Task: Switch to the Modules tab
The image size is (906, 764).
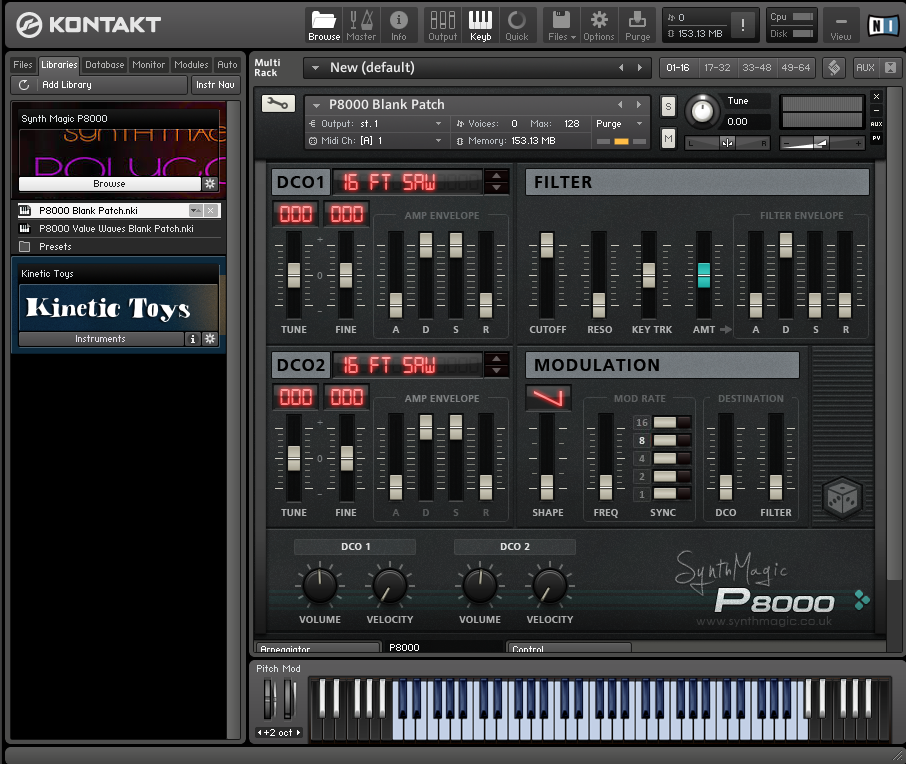Action: [x=191, y=65]
